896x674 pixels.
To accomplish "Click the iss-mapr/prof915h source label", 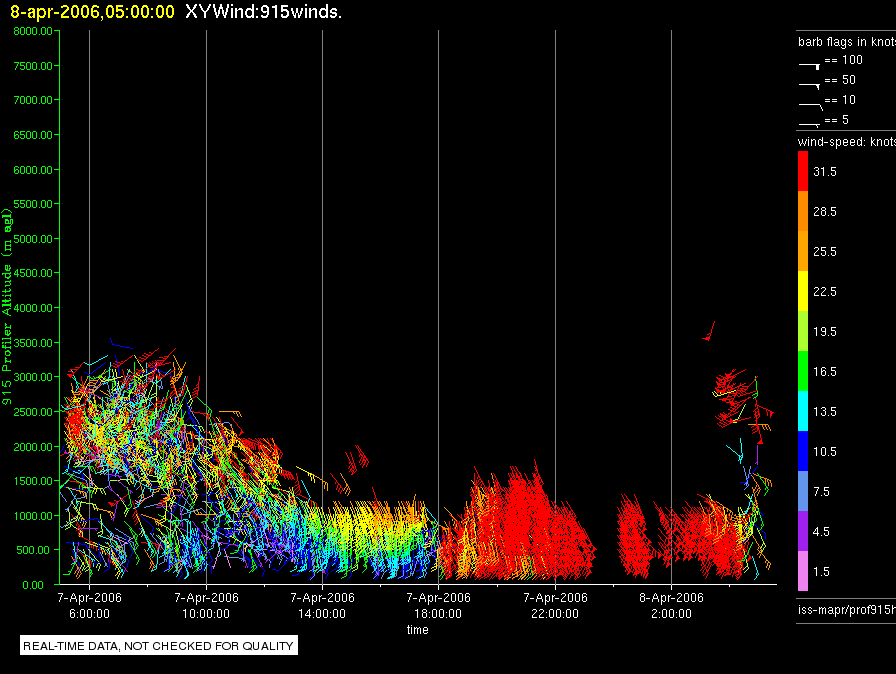I will [847, 609].
